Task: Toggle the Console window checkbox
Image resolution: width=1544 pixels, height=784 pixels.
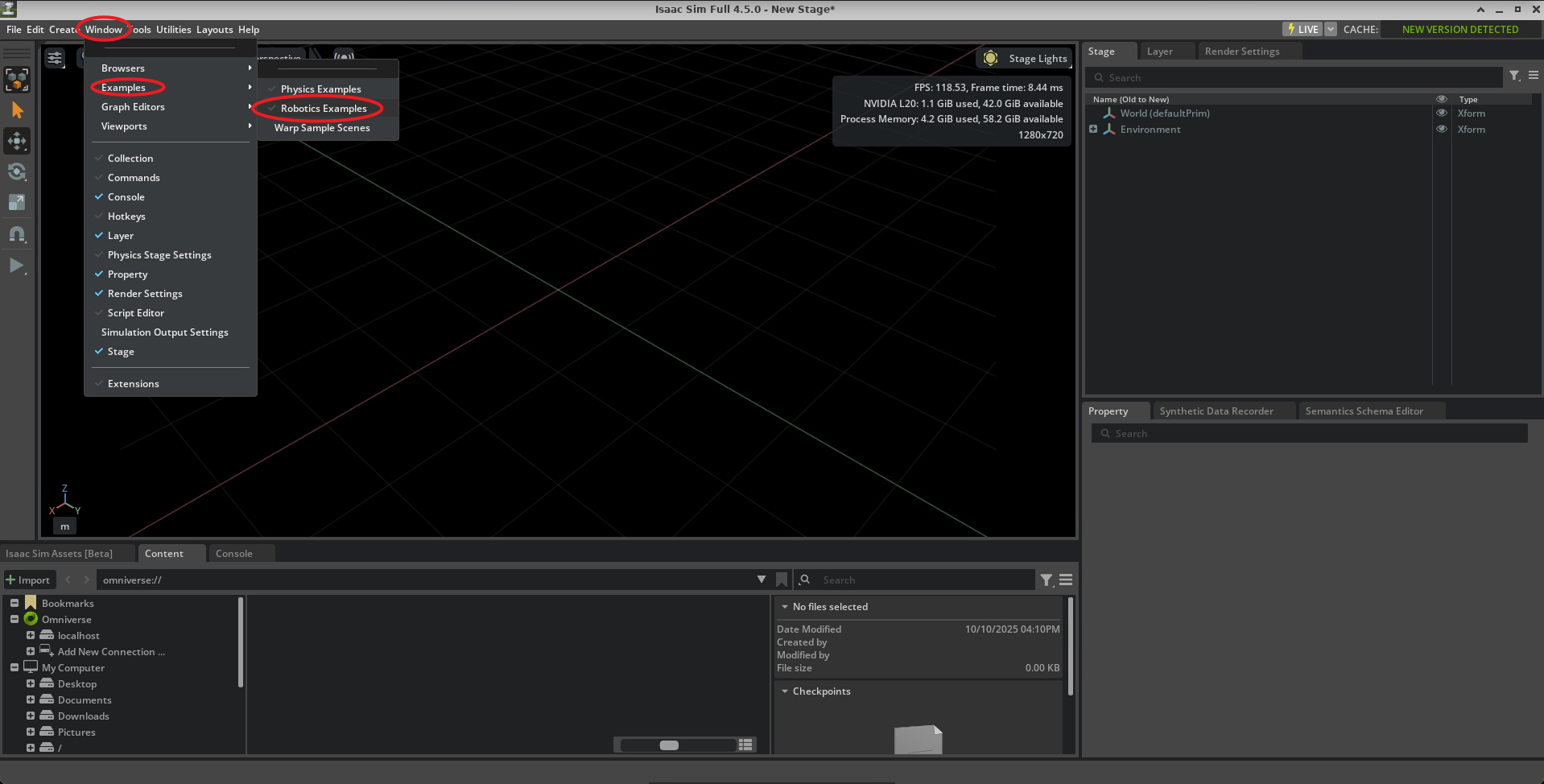Action: point(126,197)
